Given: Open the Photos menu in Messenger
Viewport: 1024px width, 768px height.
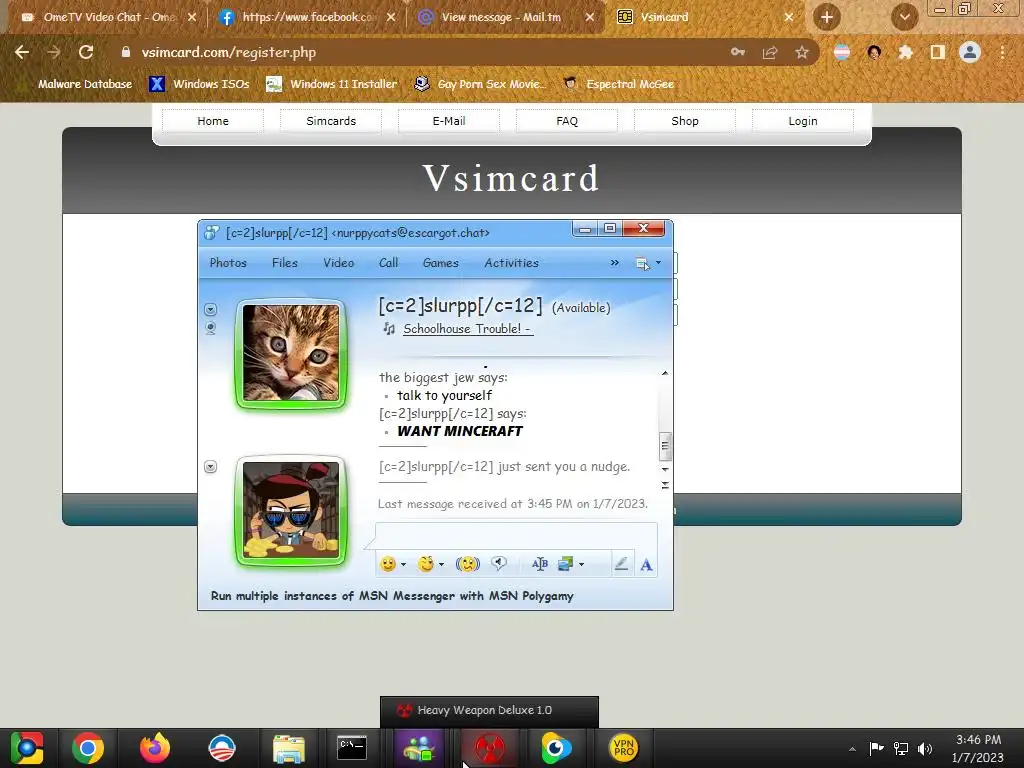Looking at the screenshot, I should (x=228, y=263).
